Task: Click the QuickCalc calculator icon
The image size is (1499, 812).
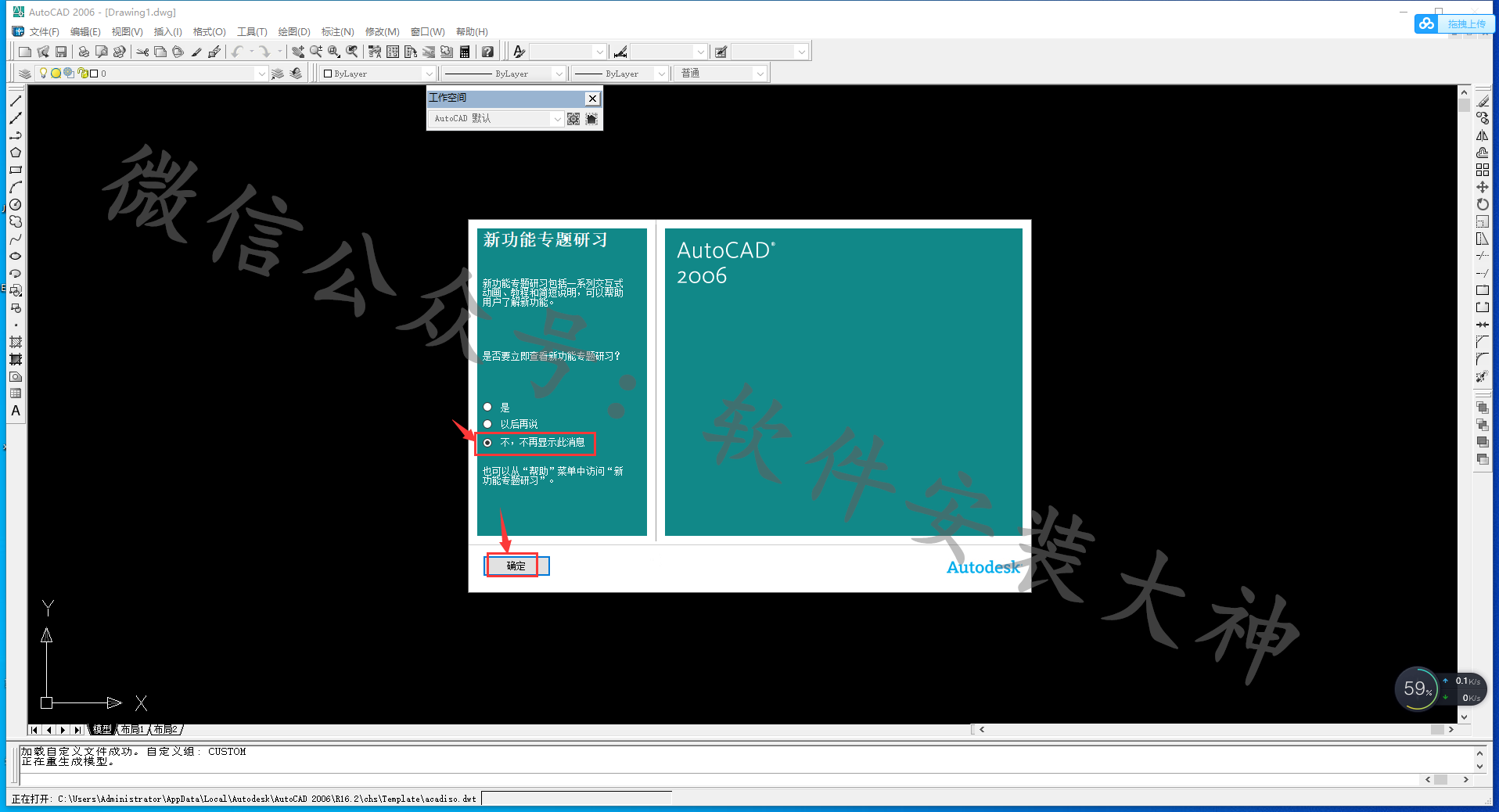Action: tap(465, 52)
